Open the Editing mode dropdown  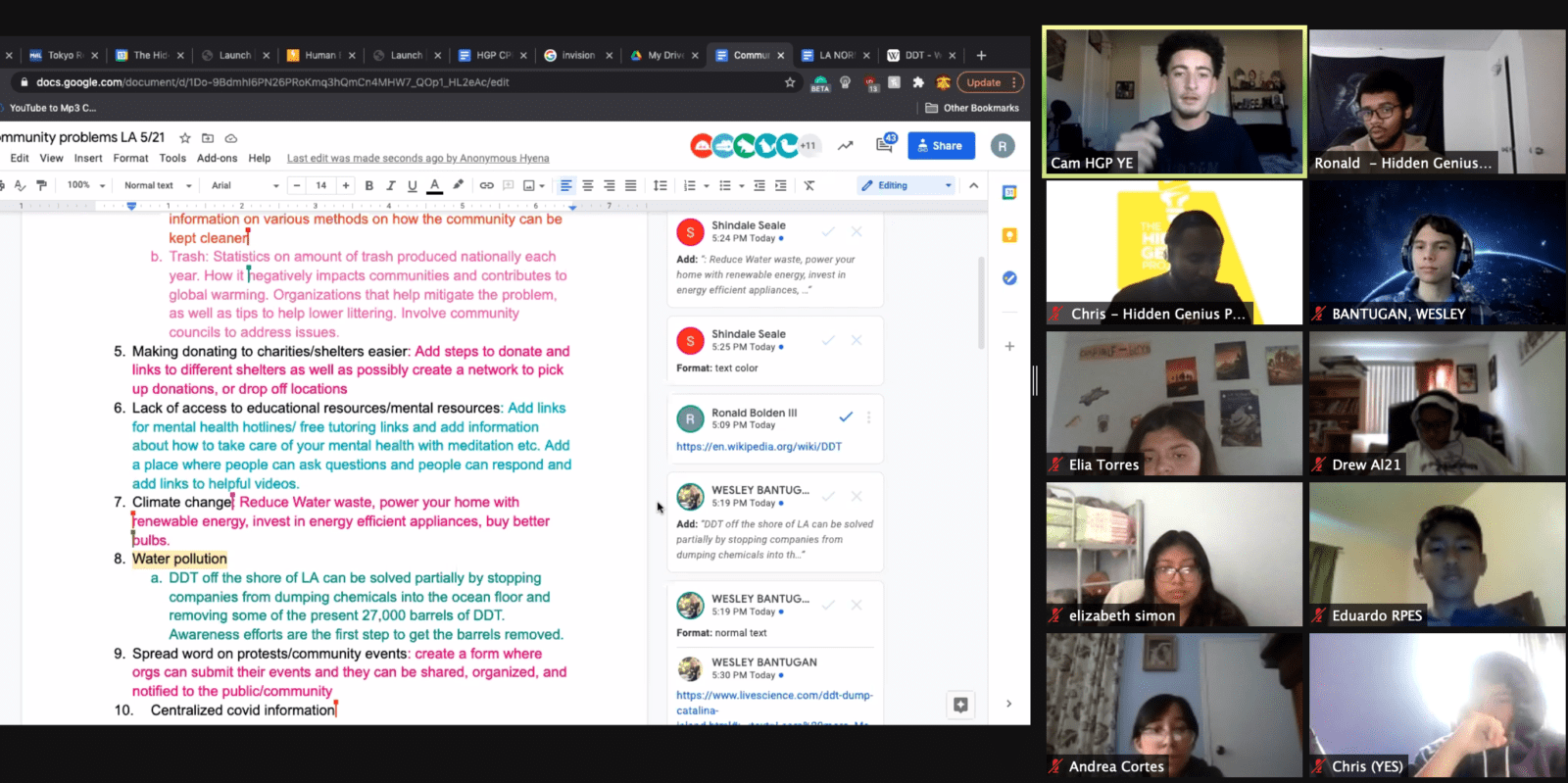906,185
